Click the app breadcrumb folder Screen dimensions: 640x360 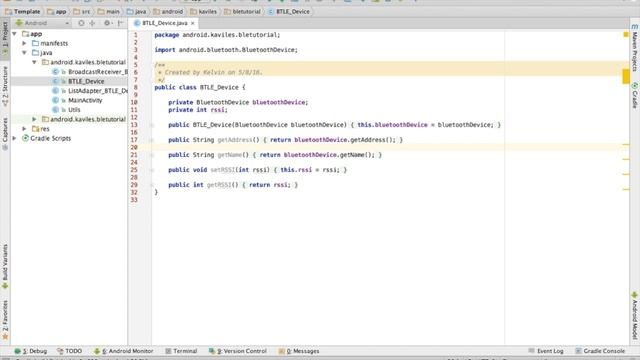pyautogui.click(x=56, y=11)
